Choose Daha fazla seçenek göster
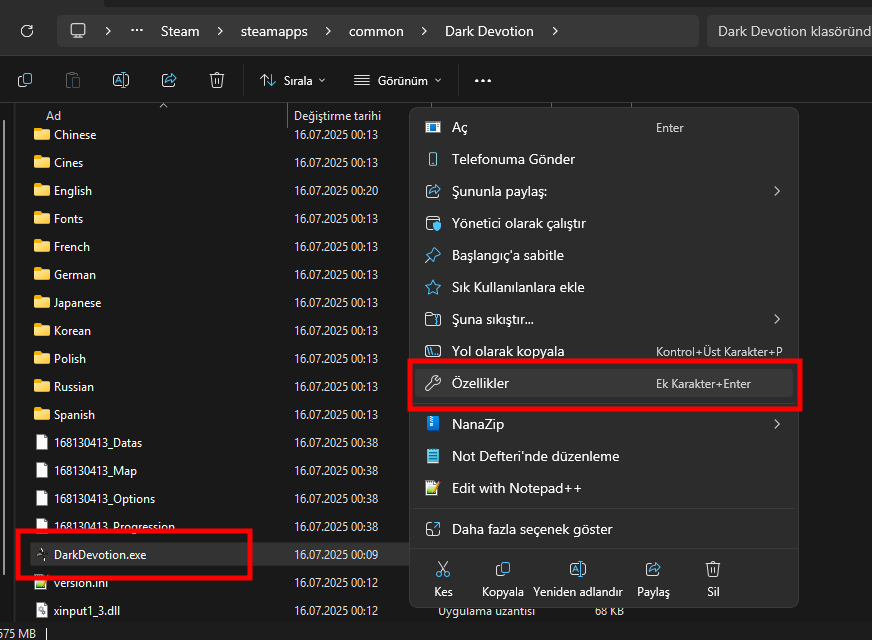Image resolution: width=872 pixels, height=640 pixels. [x=604, y=529]
